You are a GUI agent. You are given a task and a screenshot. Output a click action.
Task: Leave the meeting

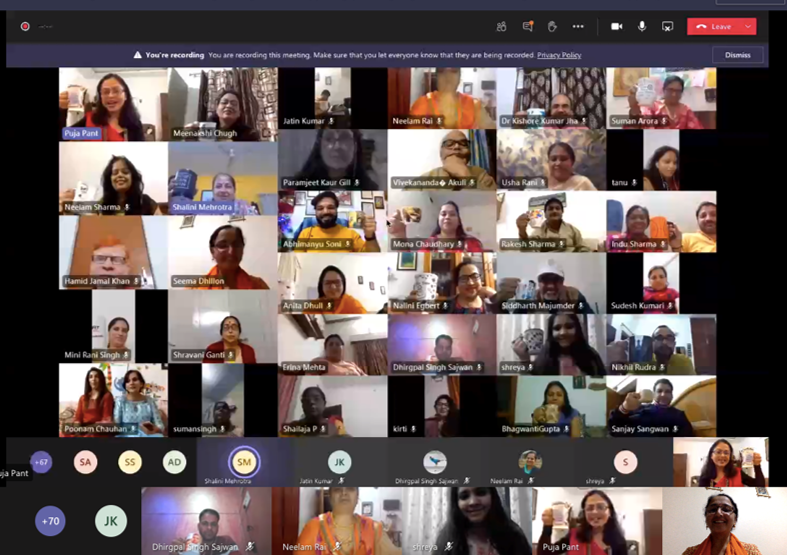pos(714,27)
